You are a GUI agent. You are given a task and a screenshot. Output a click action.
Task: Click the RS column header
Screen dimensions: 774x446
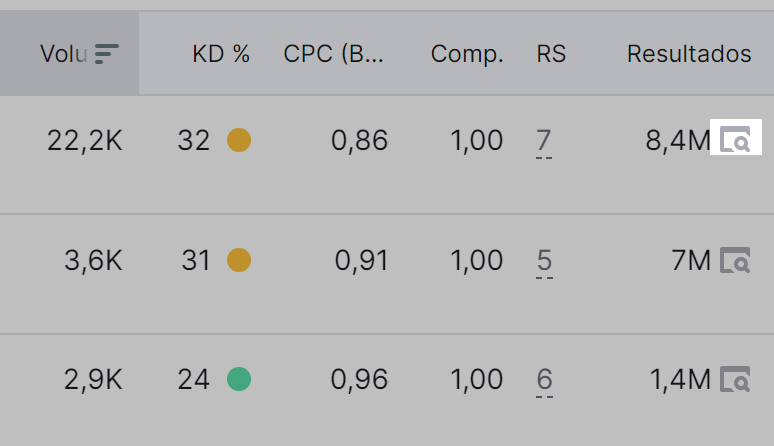pos(551,54)
